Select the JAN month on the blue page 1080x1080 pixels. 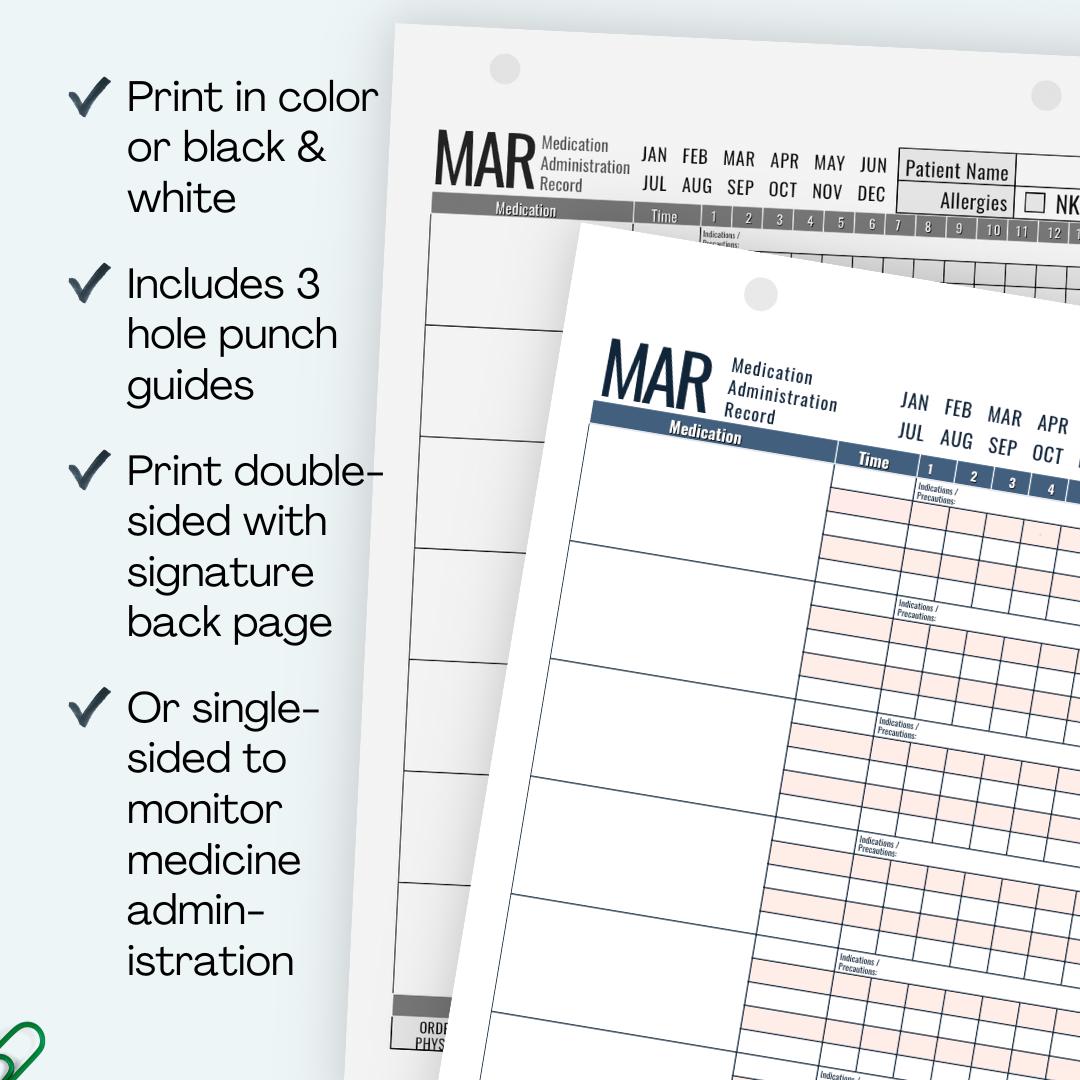[915, 401]
